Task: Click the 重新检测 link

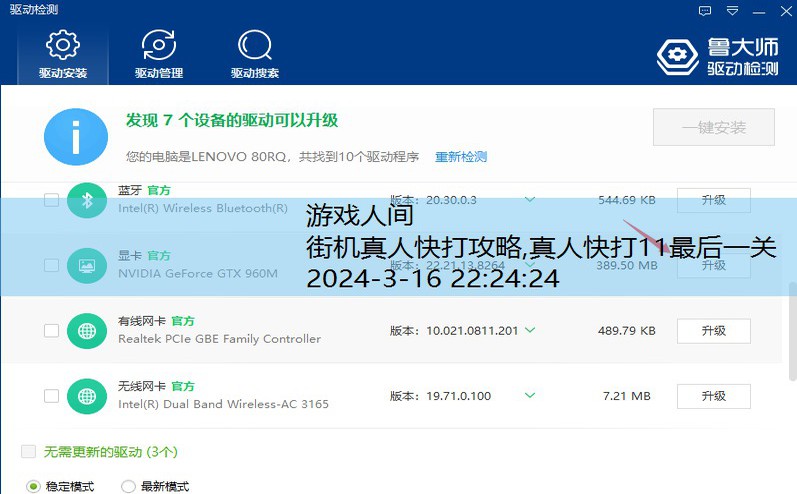Action: (x=461, y=157)
